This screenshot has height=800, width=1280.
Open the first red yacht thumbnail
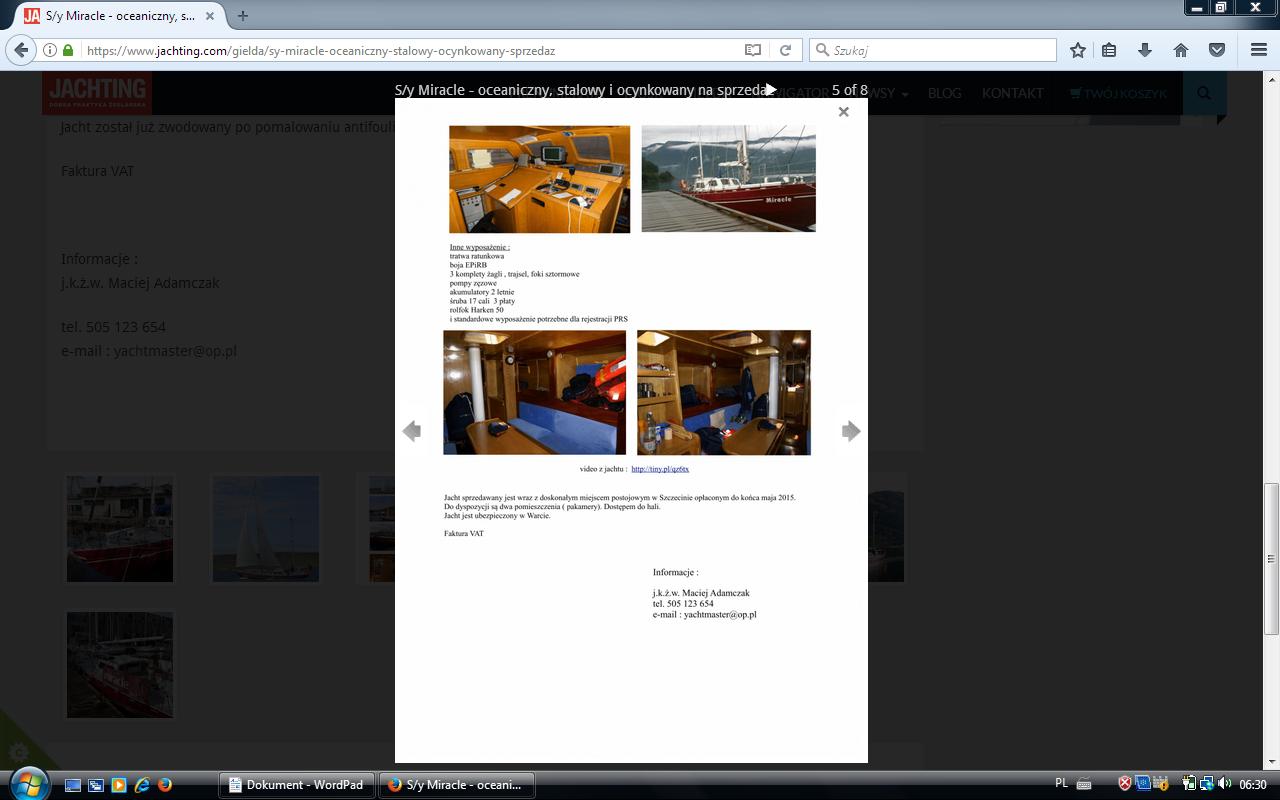coord(120,529)
